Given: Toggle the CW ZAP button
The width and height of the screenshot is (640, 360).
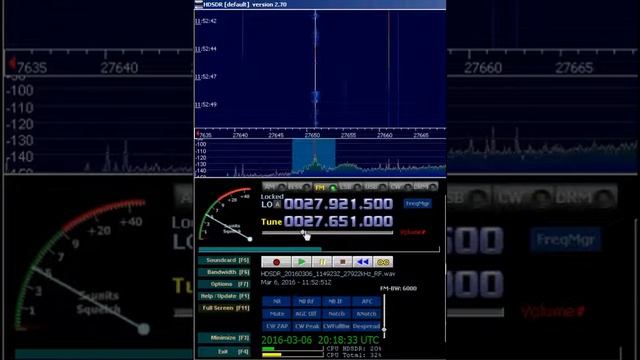Looking at the screenshot, I should click(277, 326).
